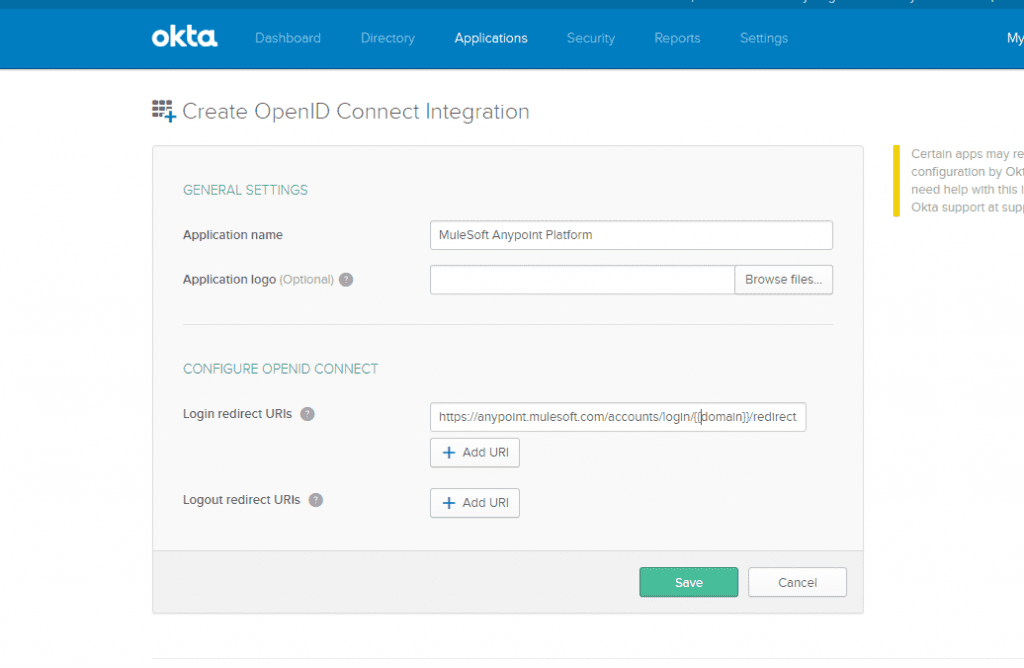Click the Configure OpenID Connect heading
Viewport: 1024px width, 668px height.
[x=280, y=369]
